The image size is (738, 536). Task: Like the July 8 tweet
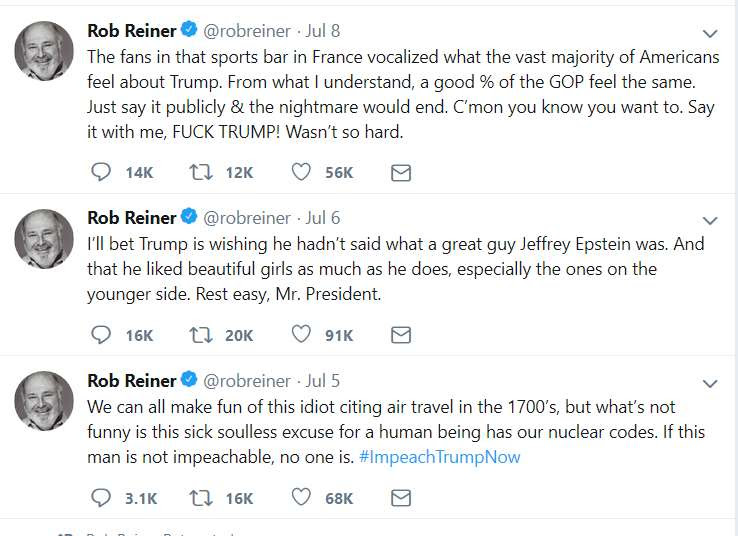pos(301,172)
